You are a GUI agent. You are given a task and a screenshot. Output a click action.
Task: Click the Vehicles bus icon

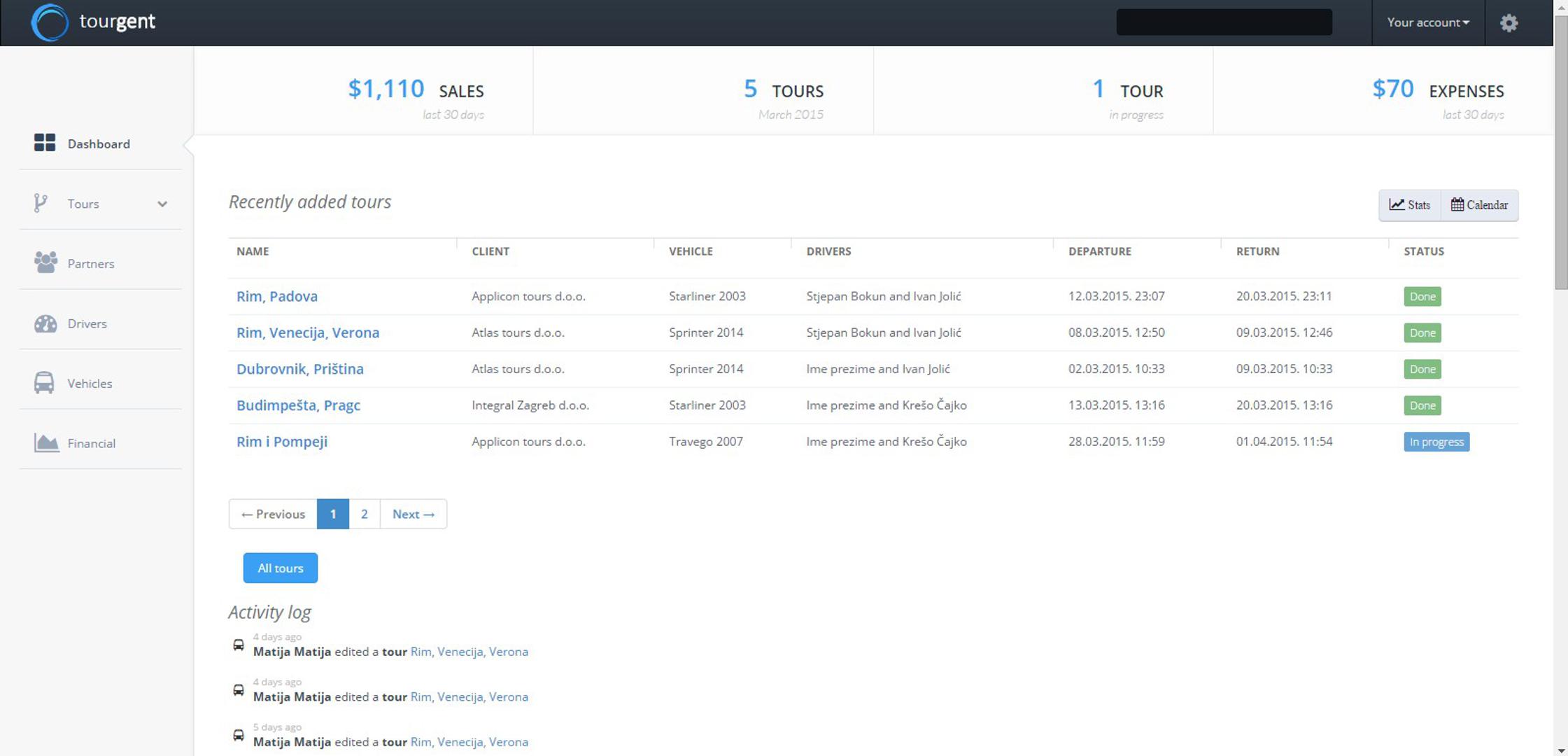44,383
